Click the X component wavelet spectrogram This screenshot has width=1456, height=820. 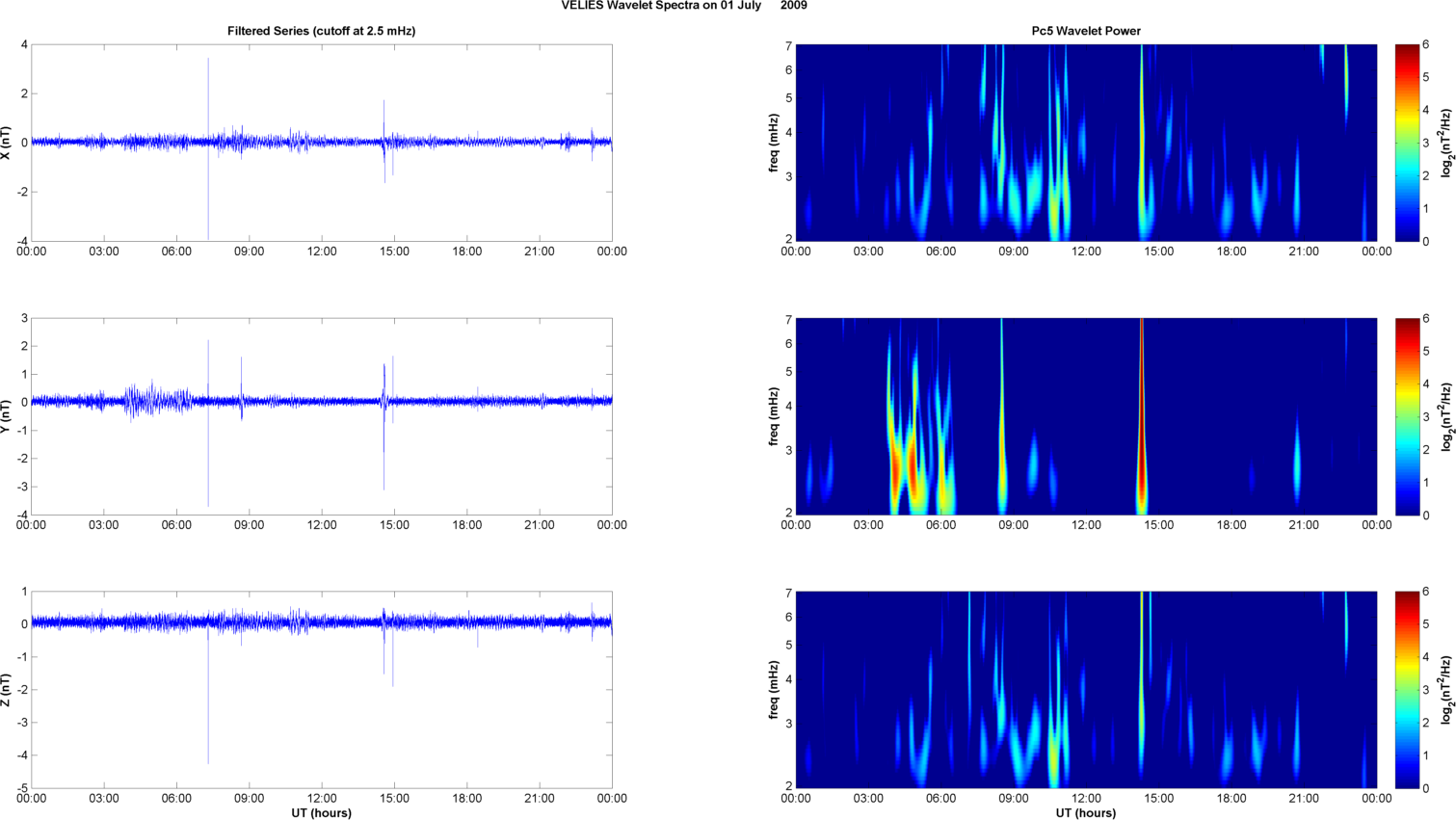(x=1086, y=143)
